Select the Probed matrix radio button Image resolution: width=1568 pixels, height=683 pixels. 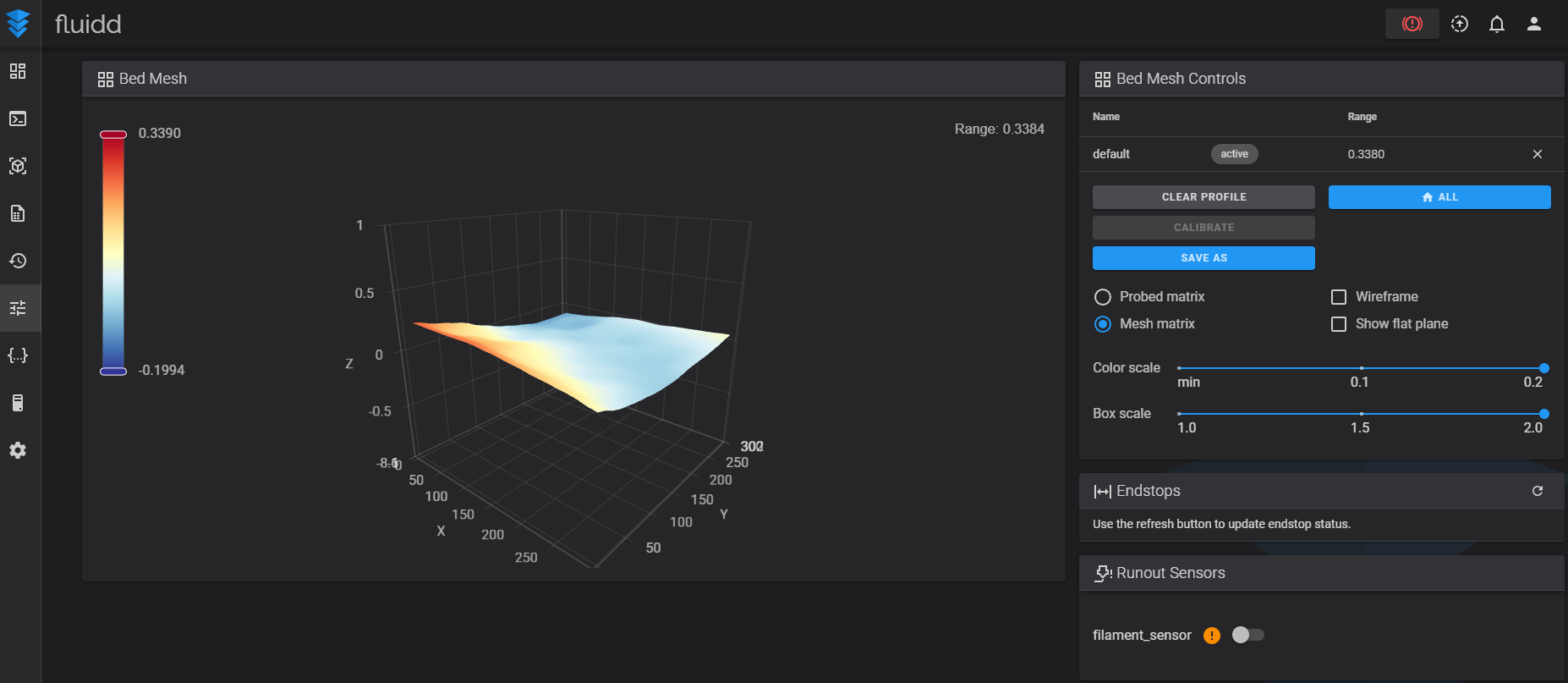click(x=1103, y=297)
